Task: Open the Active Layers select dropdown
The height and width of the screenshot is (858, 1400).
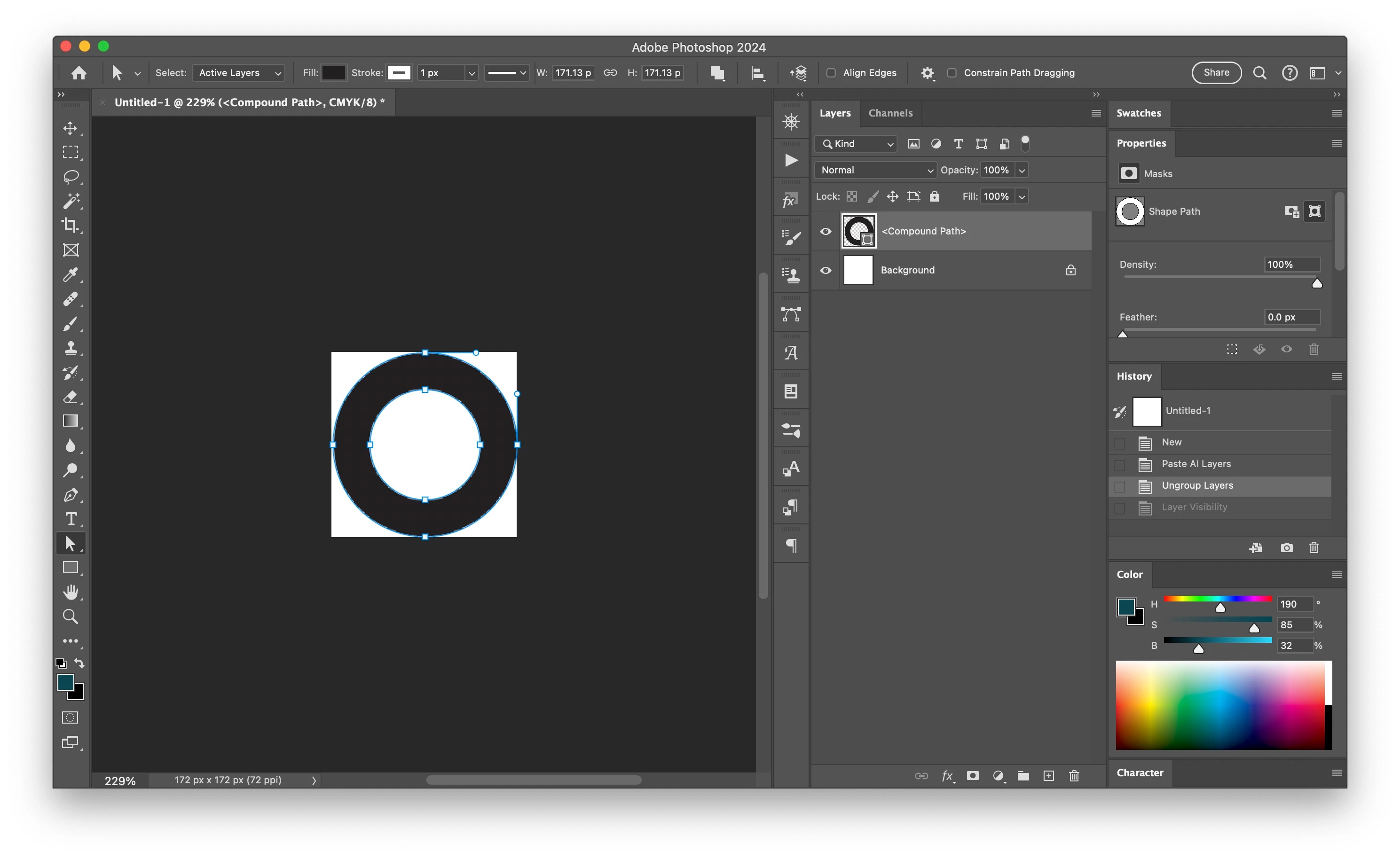Action: [x=239, y=73]
